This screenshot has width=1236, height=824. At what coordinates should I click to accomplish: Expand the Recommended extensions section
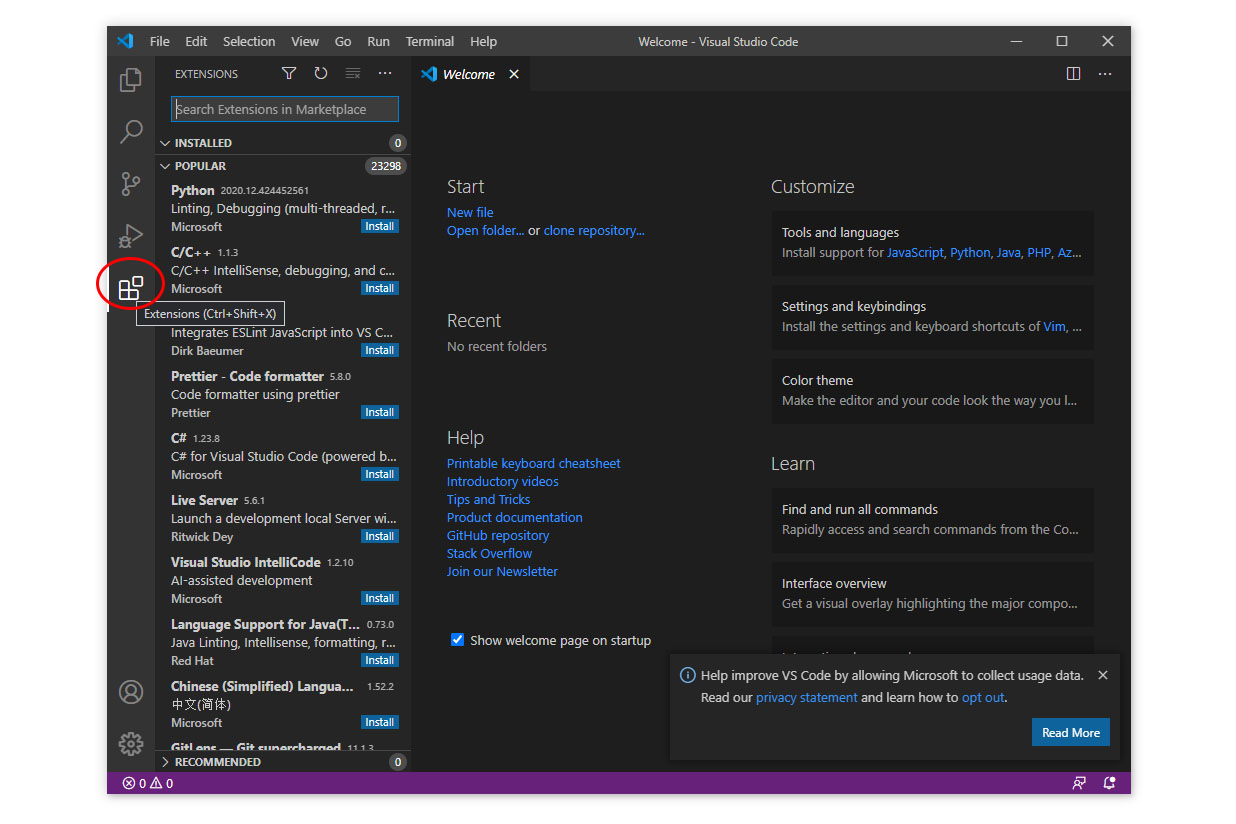283,762
